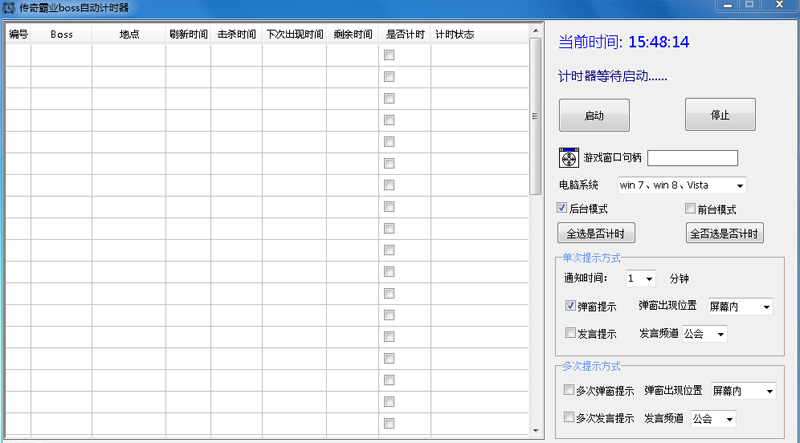
Task: Click the 停止 (Stop) button
Action: tap(720, 115)
